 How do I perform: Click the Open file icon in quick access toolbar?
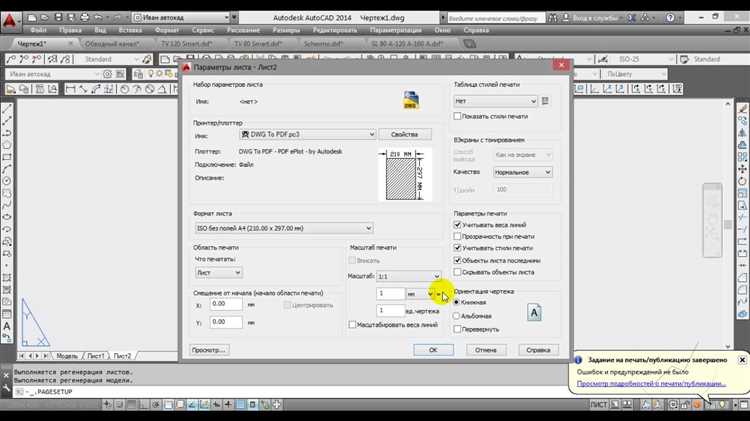[x=44, y=18]
